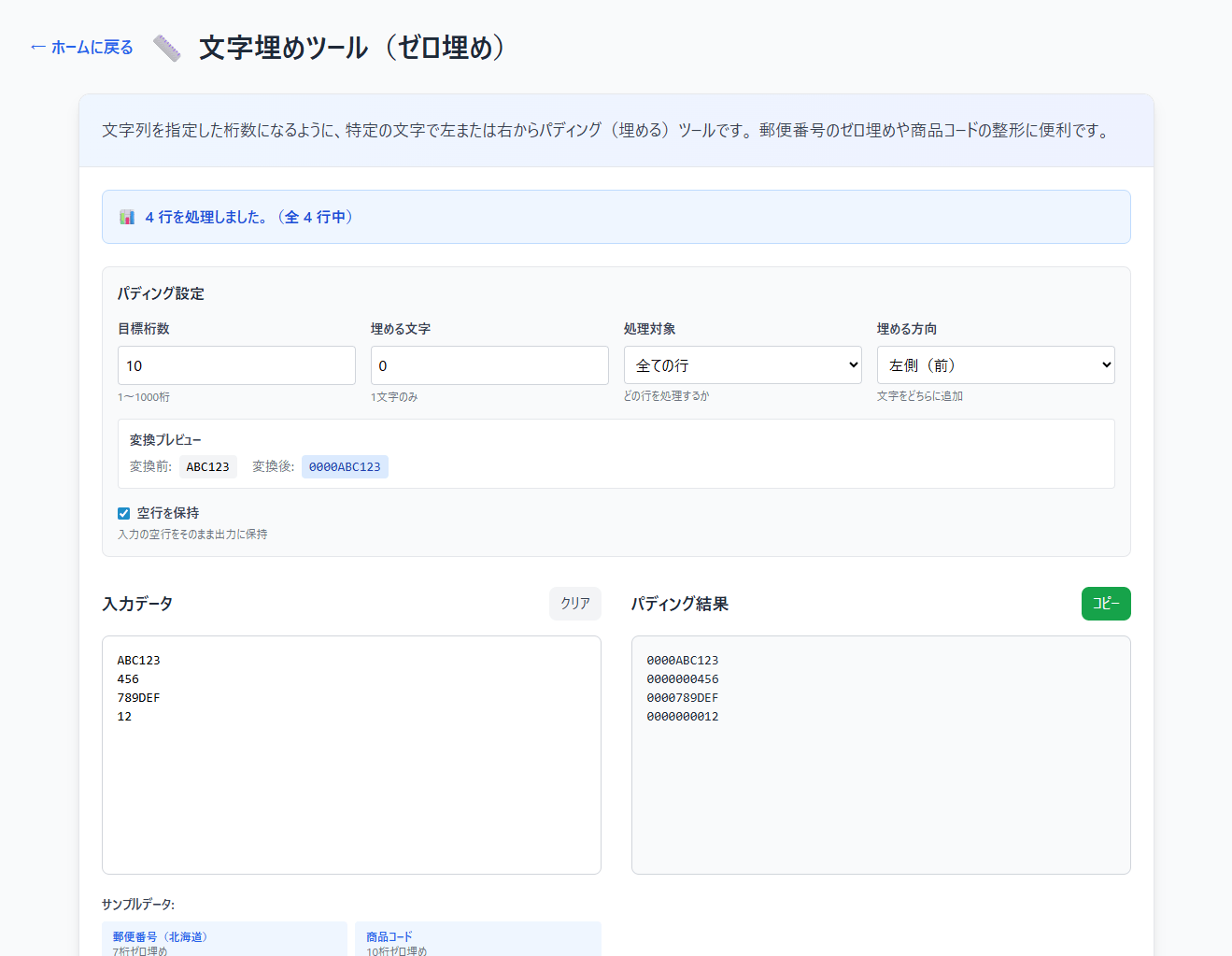1232x956 pixels.
Task: Uncheck the 空行を保持 checkbox
Action: tap(123, 513)
